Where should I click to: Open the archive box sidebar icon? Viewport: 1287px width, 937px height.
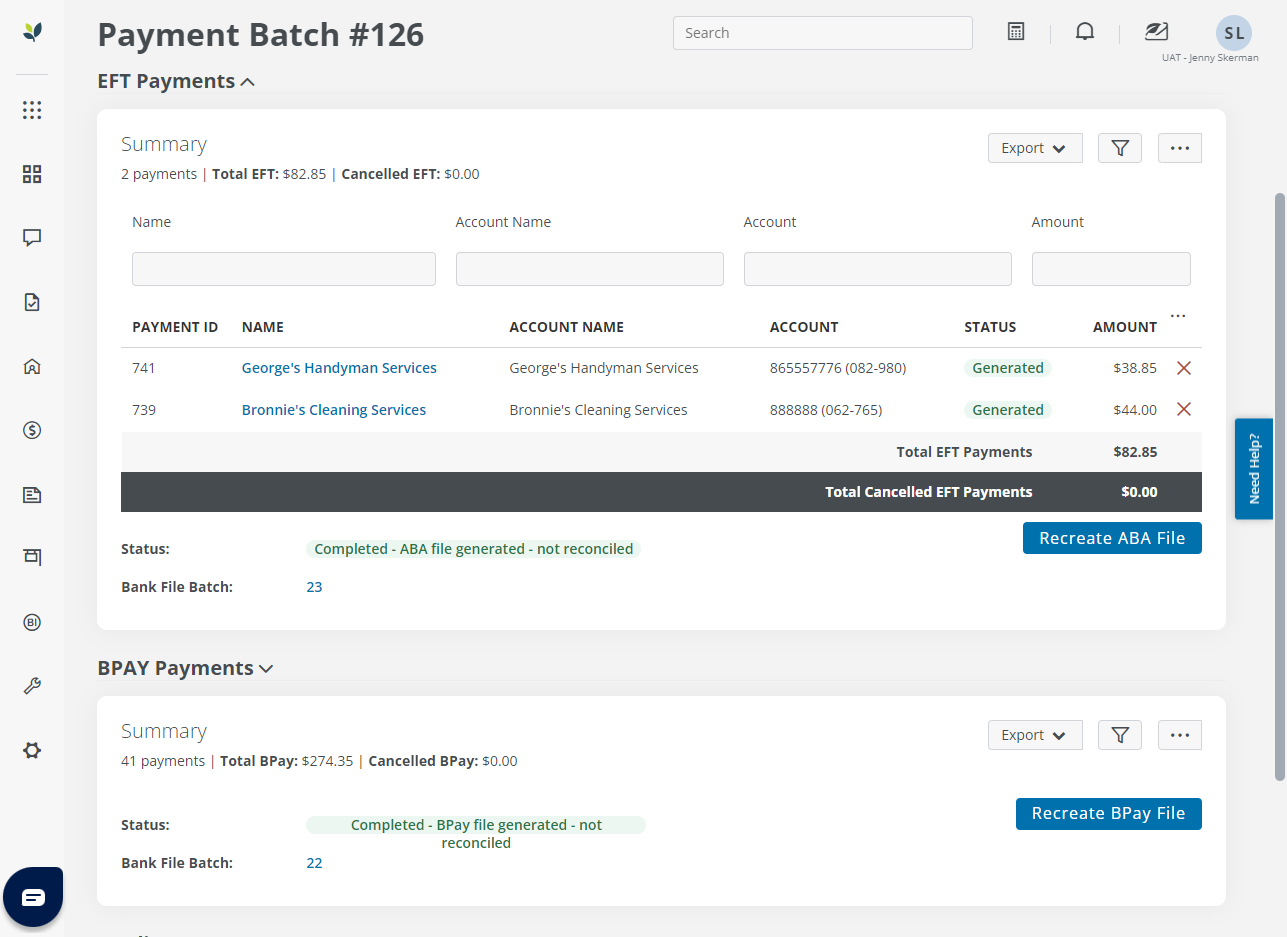32,556
